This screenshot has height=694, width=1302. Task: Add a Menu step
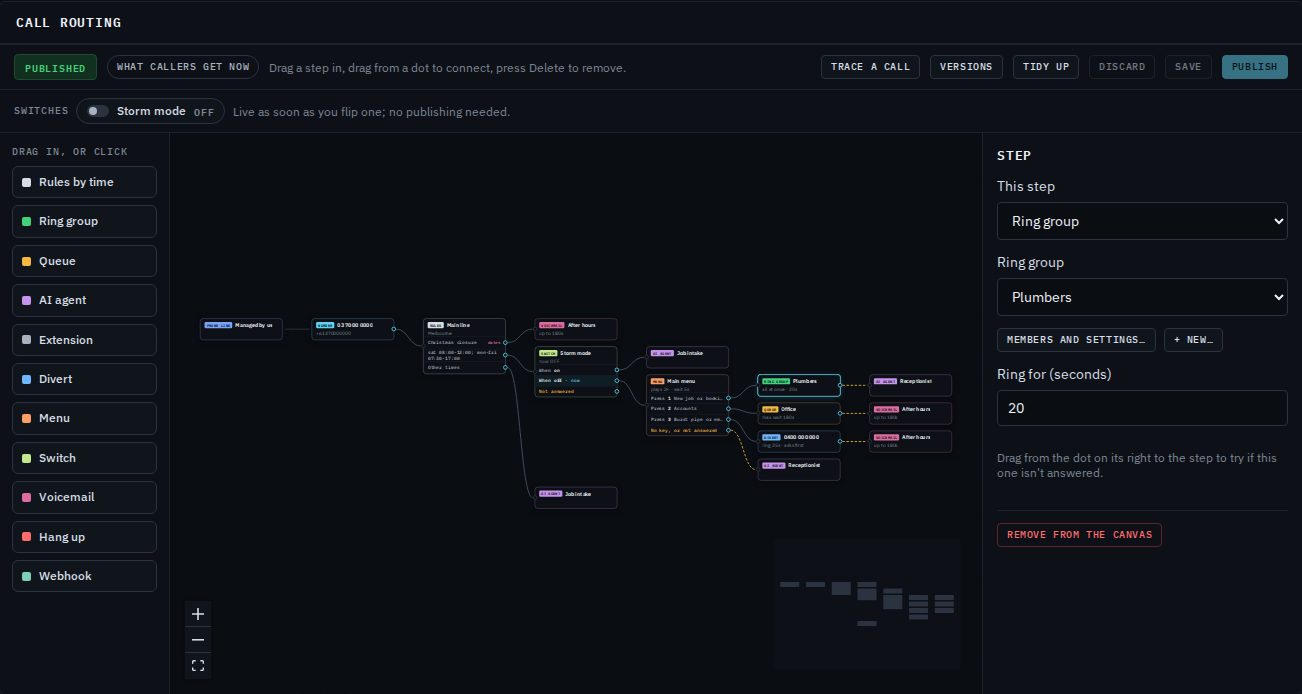[x=84, y=418]
